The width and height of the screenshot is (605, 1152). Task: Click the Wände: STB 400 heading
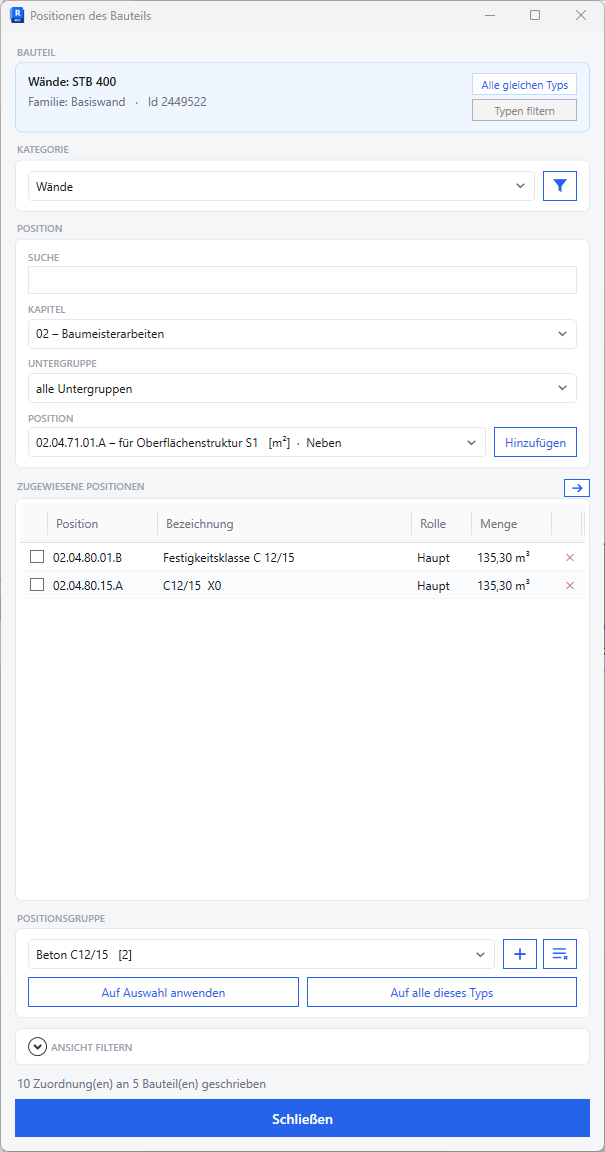[72, 82]
